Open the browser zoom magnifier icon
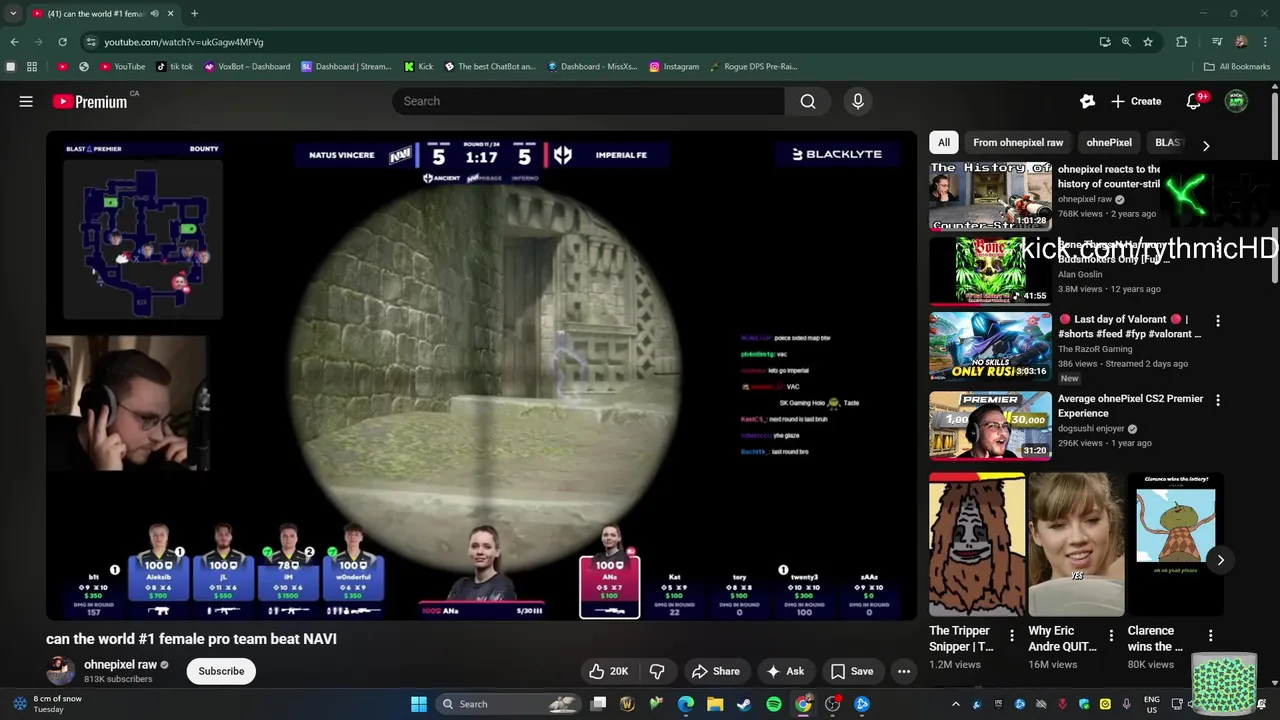This screenshot has width=1280, height=720. coord(1126,42)
